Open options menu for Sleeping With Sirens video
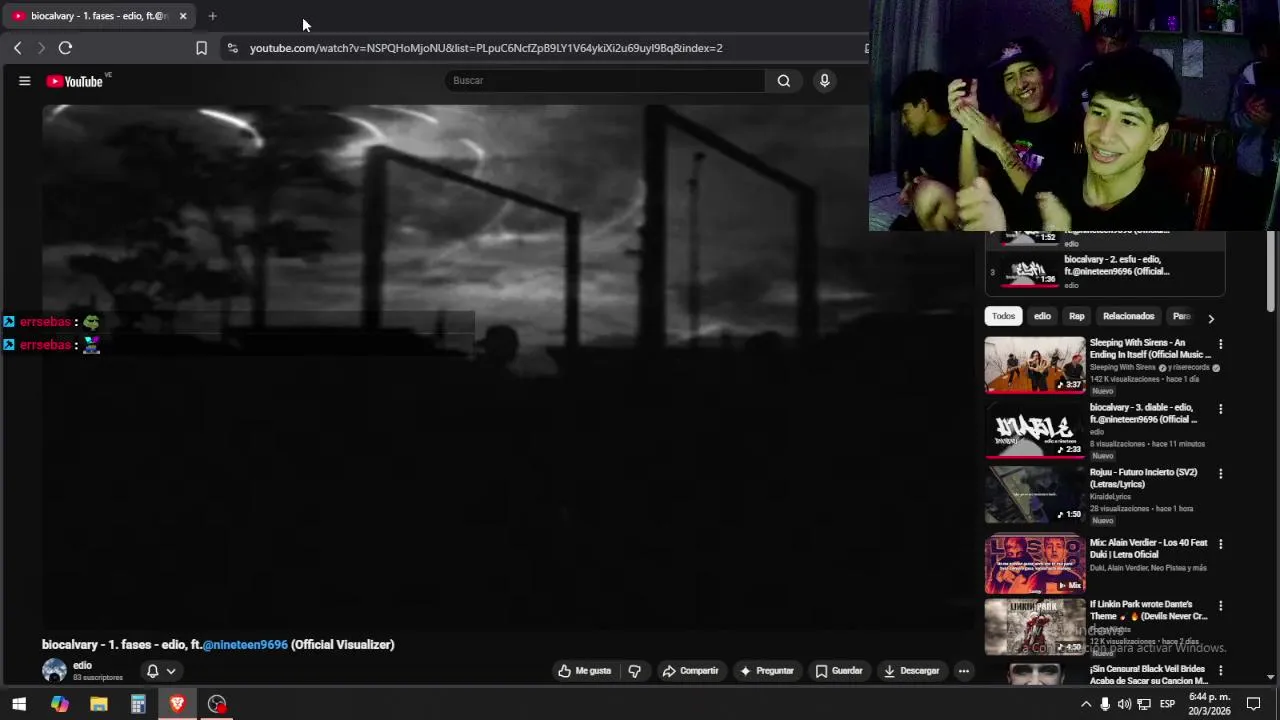The width and height of the screenshot is (1280, 720). tap(1220, 344)
